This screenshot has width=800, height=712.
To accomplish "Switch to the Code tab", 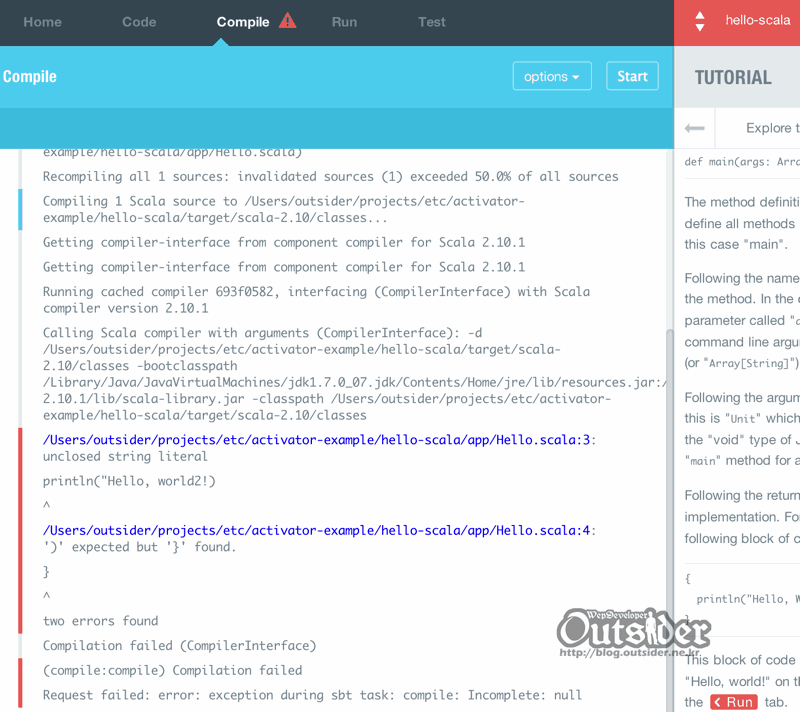I will click(139, 22).
